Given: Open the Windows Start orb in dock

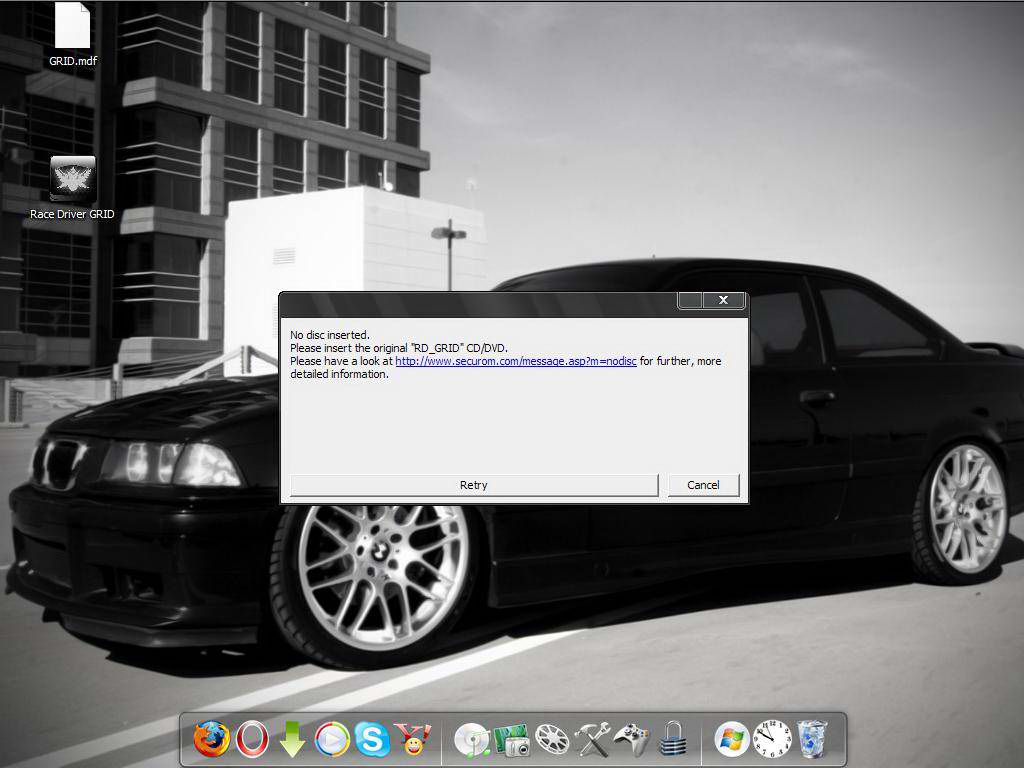Looking at the screenshot, I should pos(732,740).
